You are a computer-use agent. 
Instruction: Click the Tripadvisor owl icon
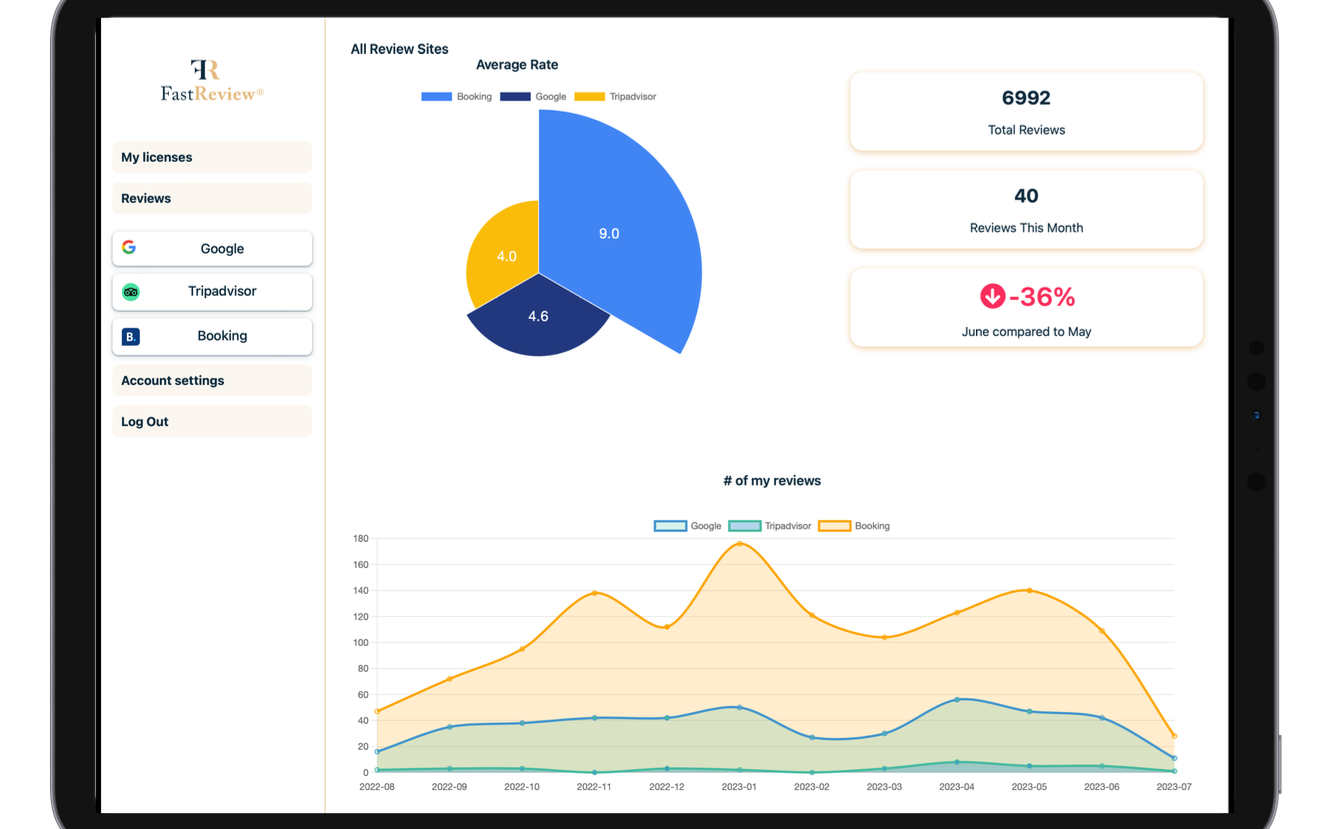[x=131, y=292]
